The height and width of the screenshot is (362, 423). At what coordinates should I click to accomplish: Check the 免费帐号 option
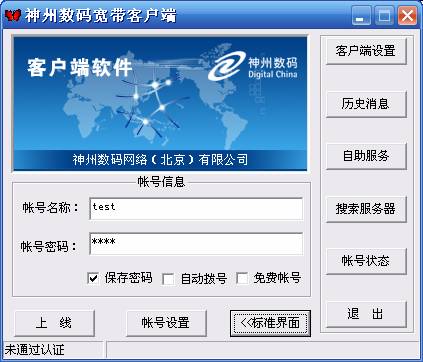(x=242, y=278)
